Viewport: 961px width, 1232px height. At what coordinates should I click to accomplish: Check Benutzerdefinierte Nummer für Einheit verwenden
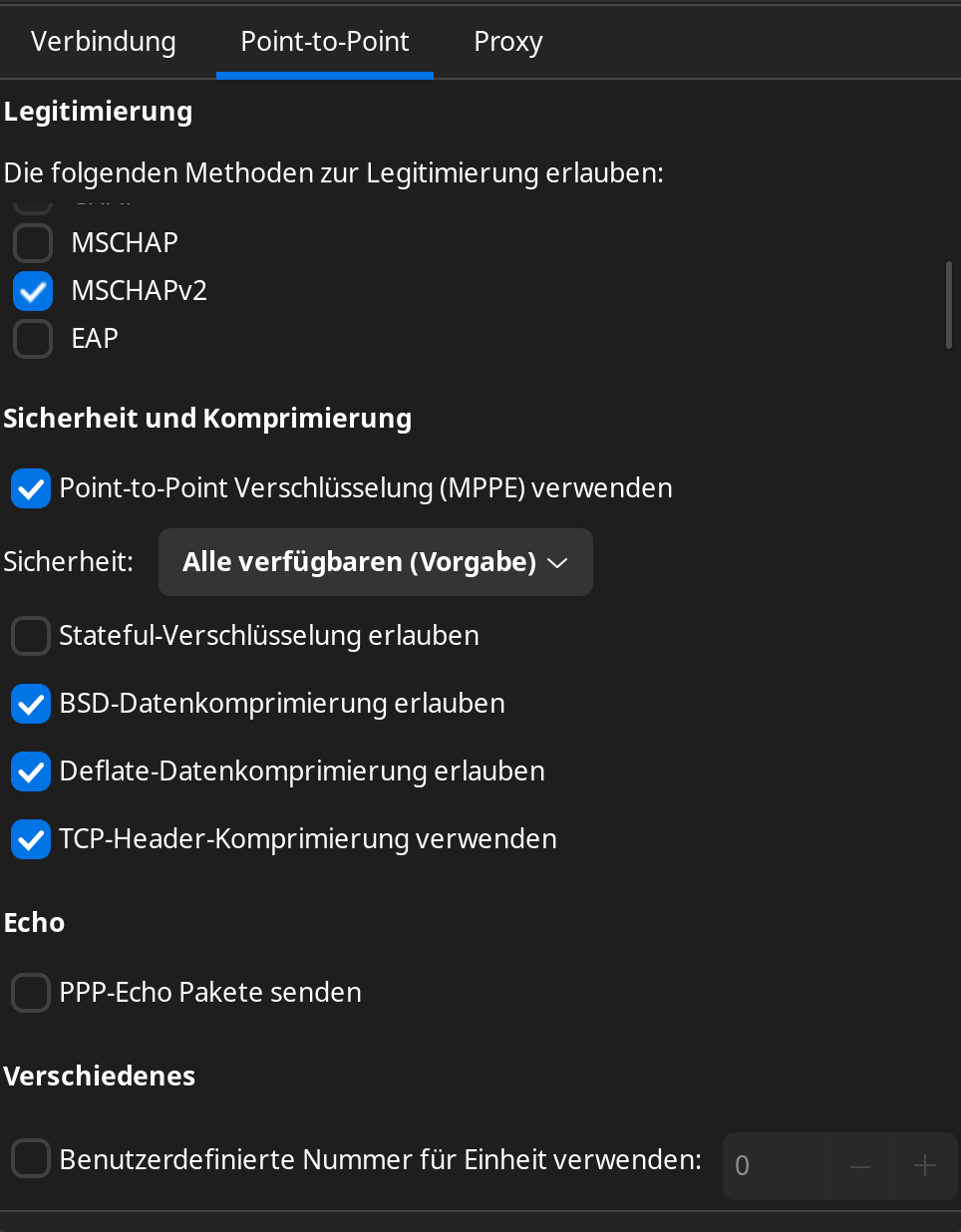click(31, 1159)
